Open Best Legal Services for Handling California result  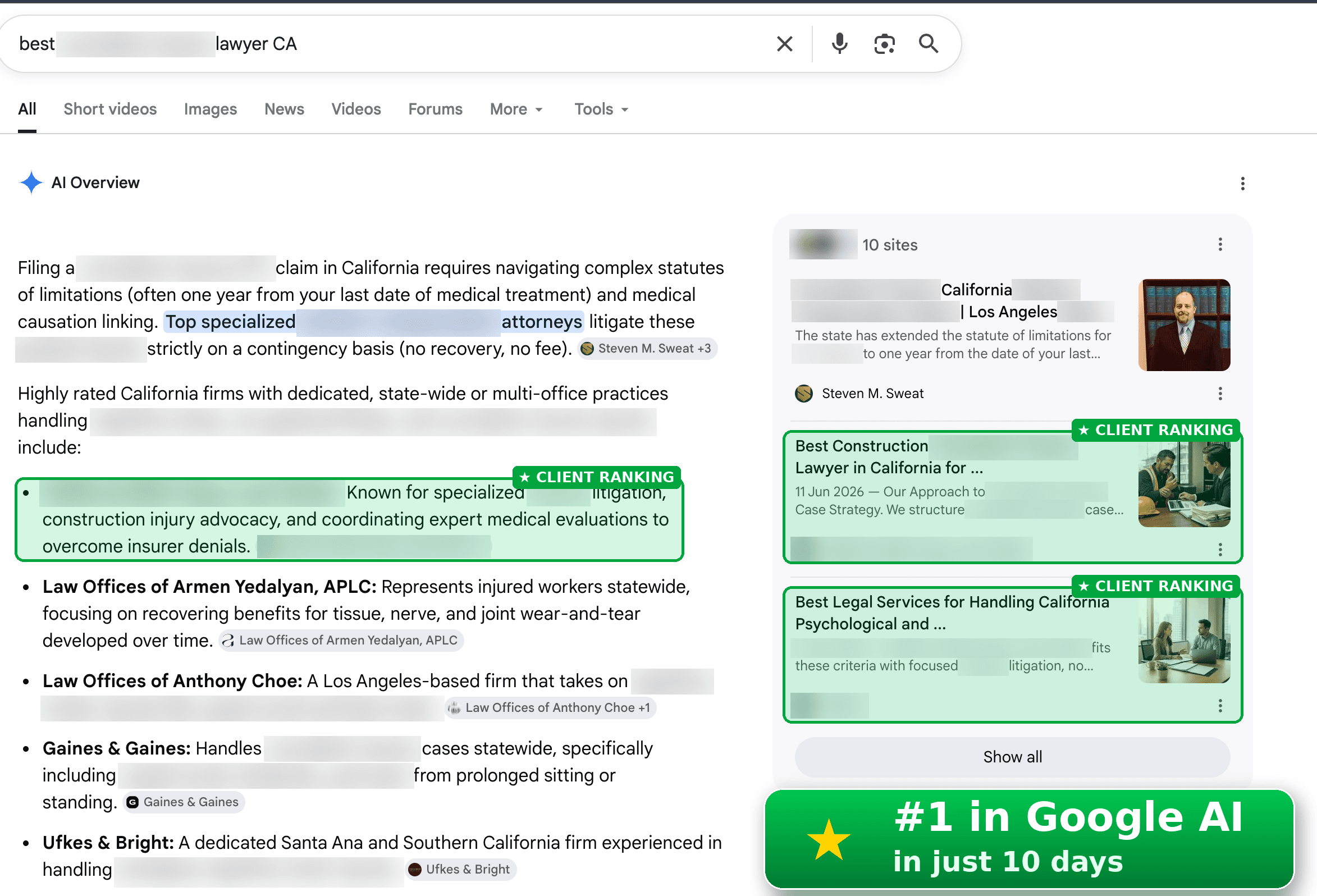[x=952, y=612]
